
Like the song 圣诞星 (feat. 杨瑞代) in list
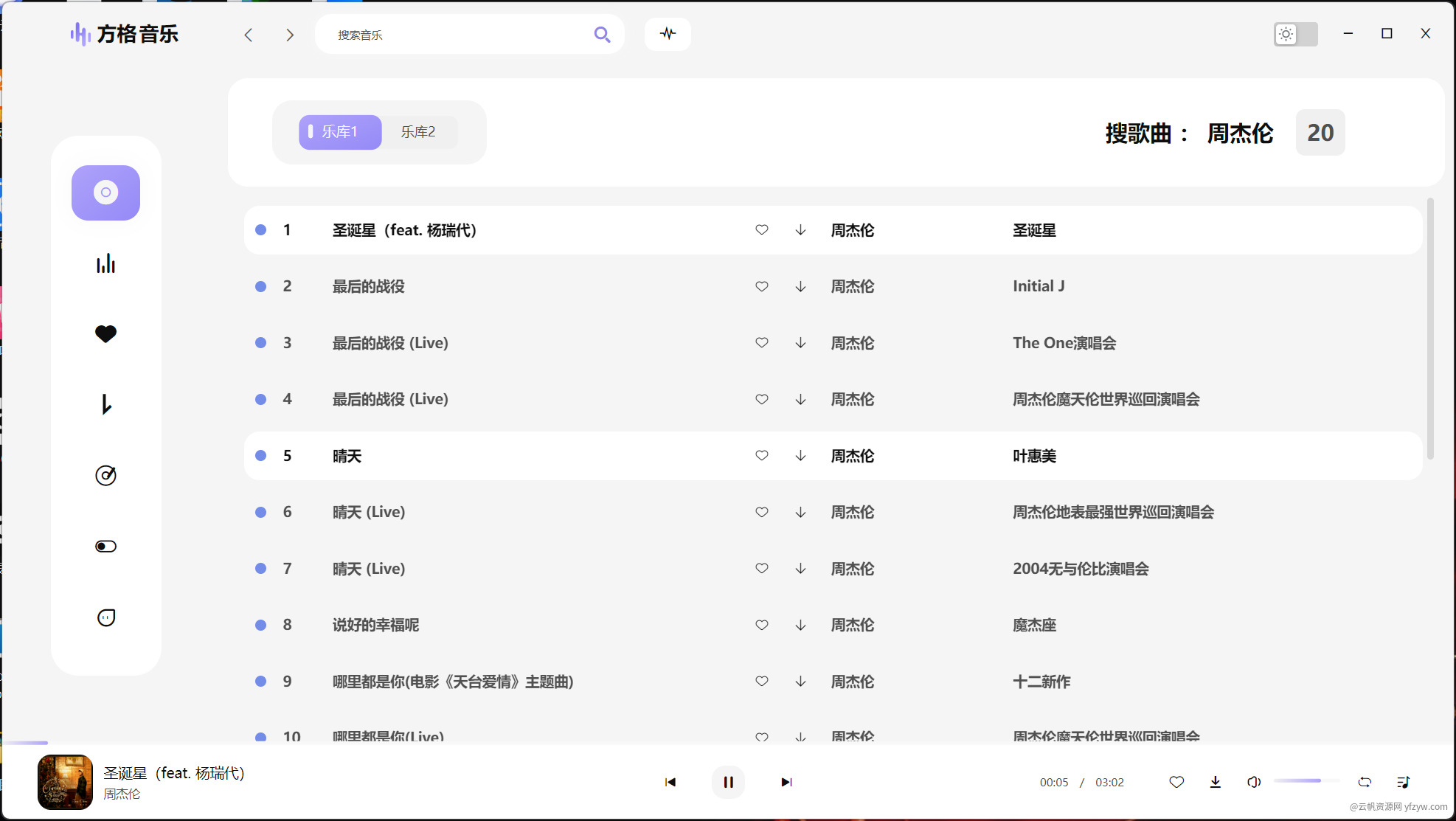(x=762, y=230)
